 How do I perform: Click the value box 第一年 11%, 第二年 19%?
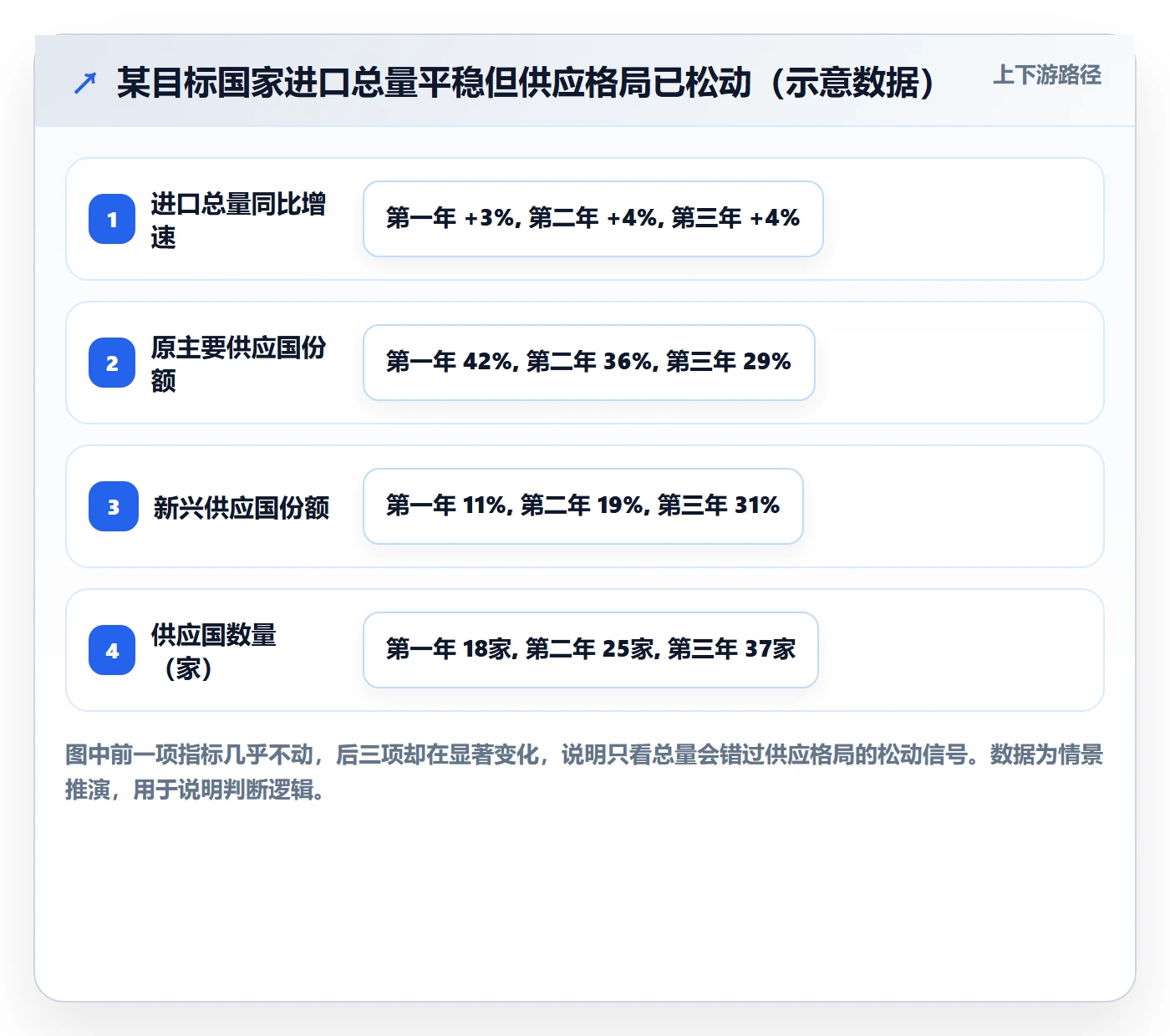click(x=583, y=506)
